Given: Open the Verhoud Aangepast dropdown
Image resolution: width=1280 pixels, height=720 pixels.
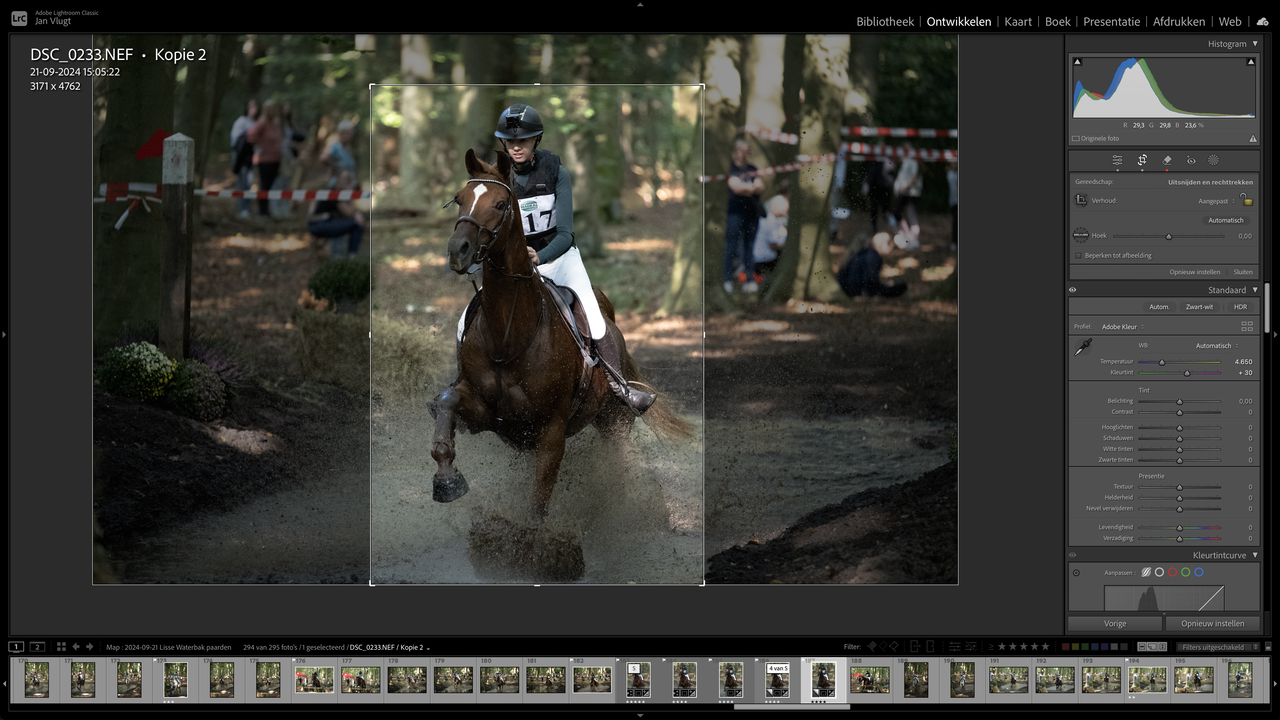Looking at the screenshot, I should pos(1217,201).
